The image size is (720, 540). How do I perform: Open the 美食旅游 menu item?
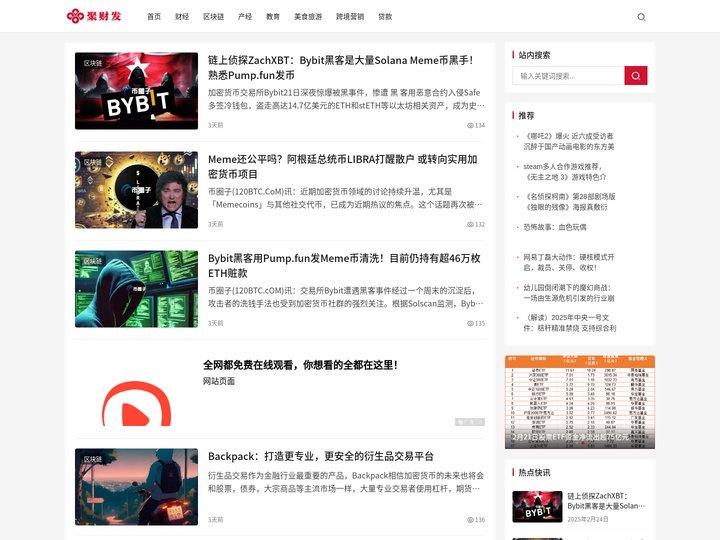308,17
